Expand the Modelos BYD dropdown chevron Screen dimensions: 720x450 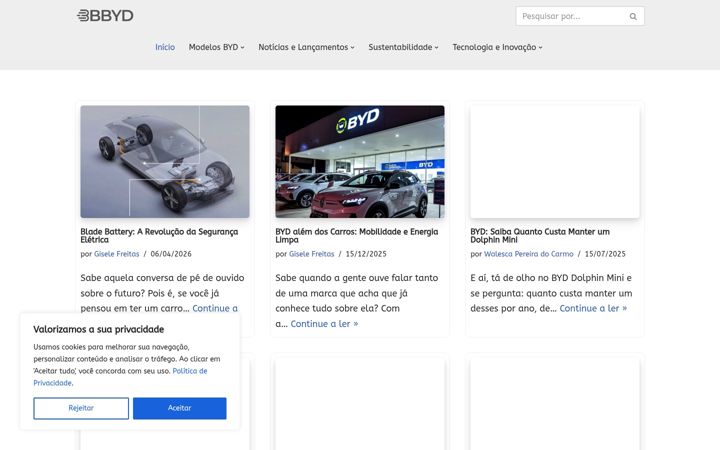242,48
